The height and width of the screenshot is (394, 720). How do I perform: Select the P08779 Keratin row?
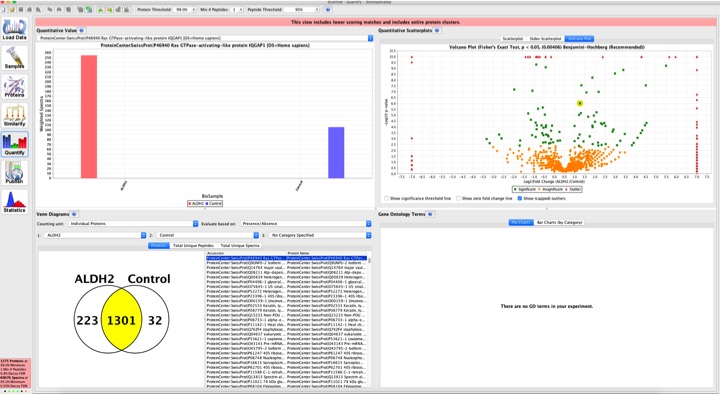pyautogui.click(x=287, y=310)
